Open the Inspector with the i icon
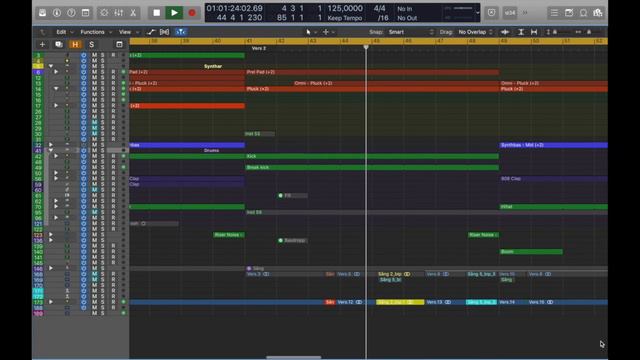640x360 pixels. (x=57, y=13)
